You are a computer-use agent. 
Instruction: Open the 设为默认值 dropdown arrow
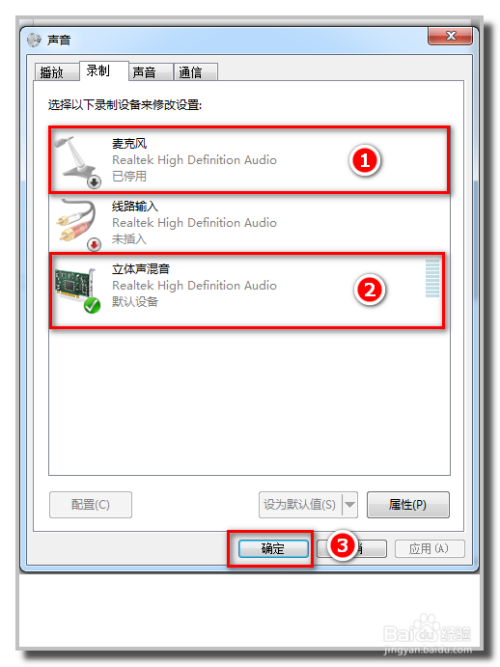coord(350,505)
